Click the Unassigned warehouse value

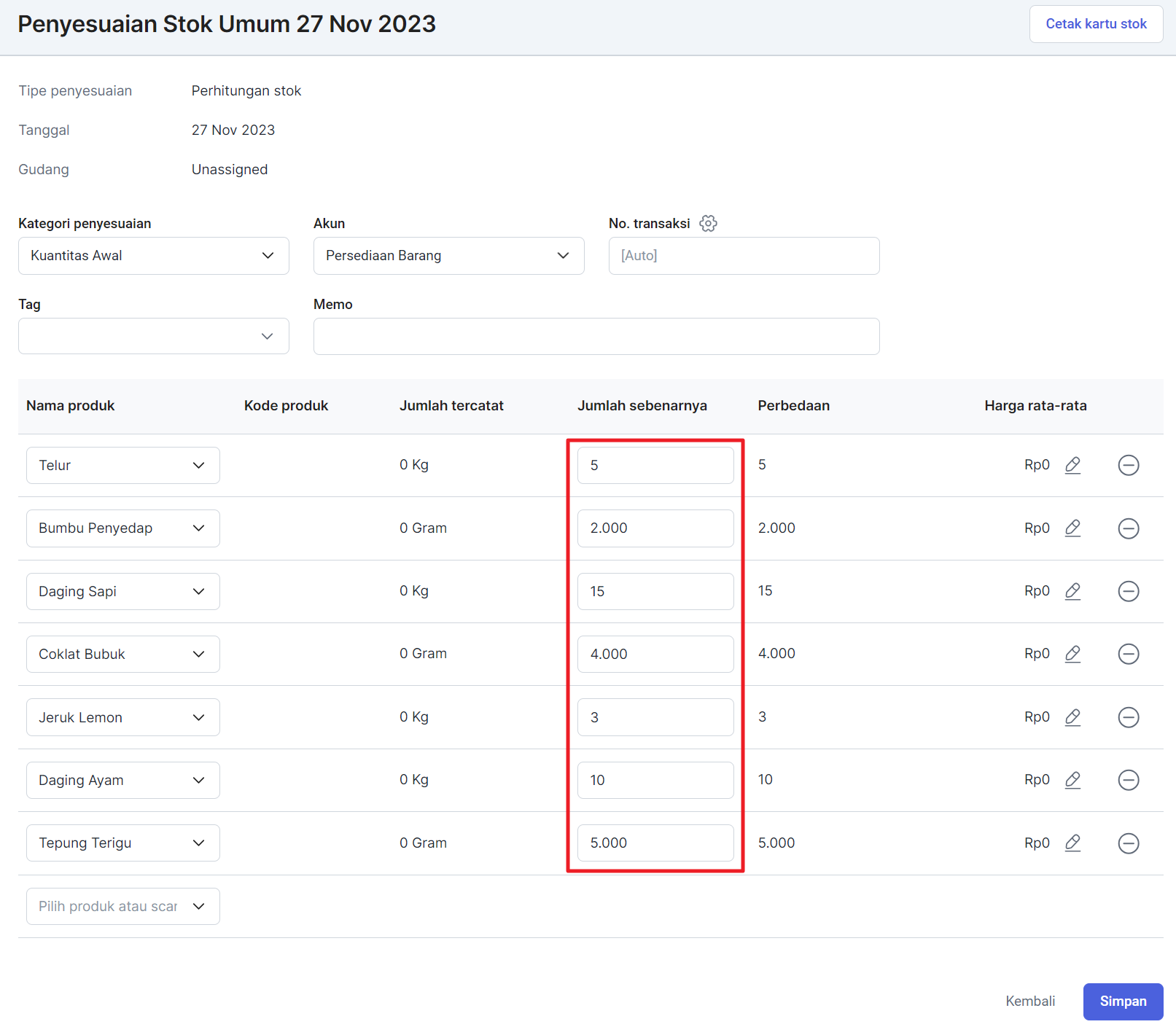(x=230, y=170)
